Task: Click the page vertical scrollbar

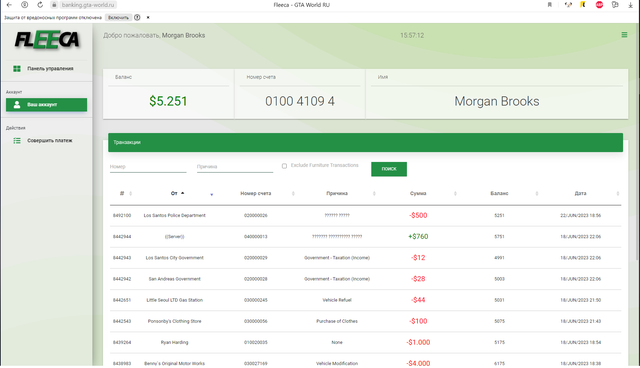Action: pos(638,143)
